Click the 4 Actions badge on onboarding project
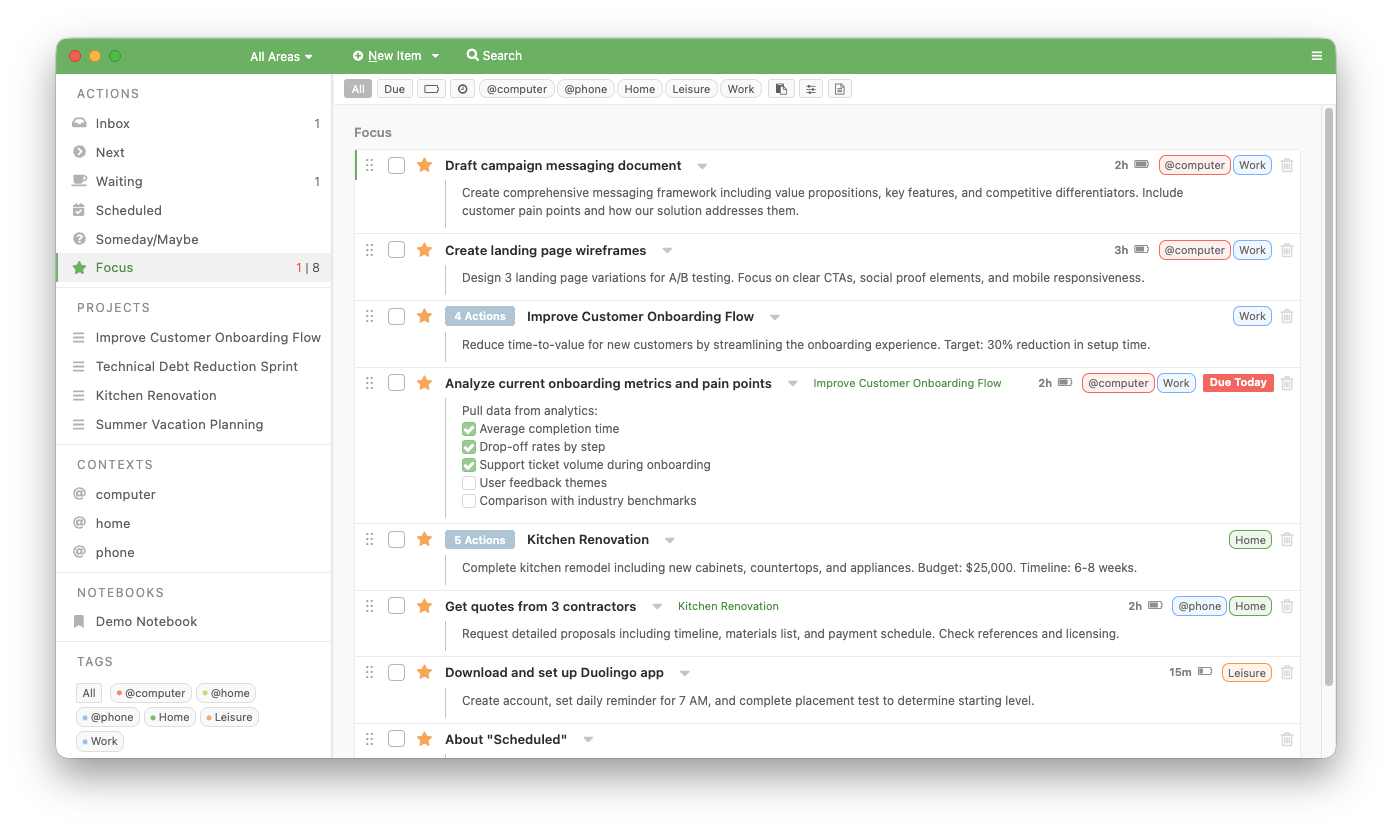This screenshot has height=832, width=1392. click(480, 315)
